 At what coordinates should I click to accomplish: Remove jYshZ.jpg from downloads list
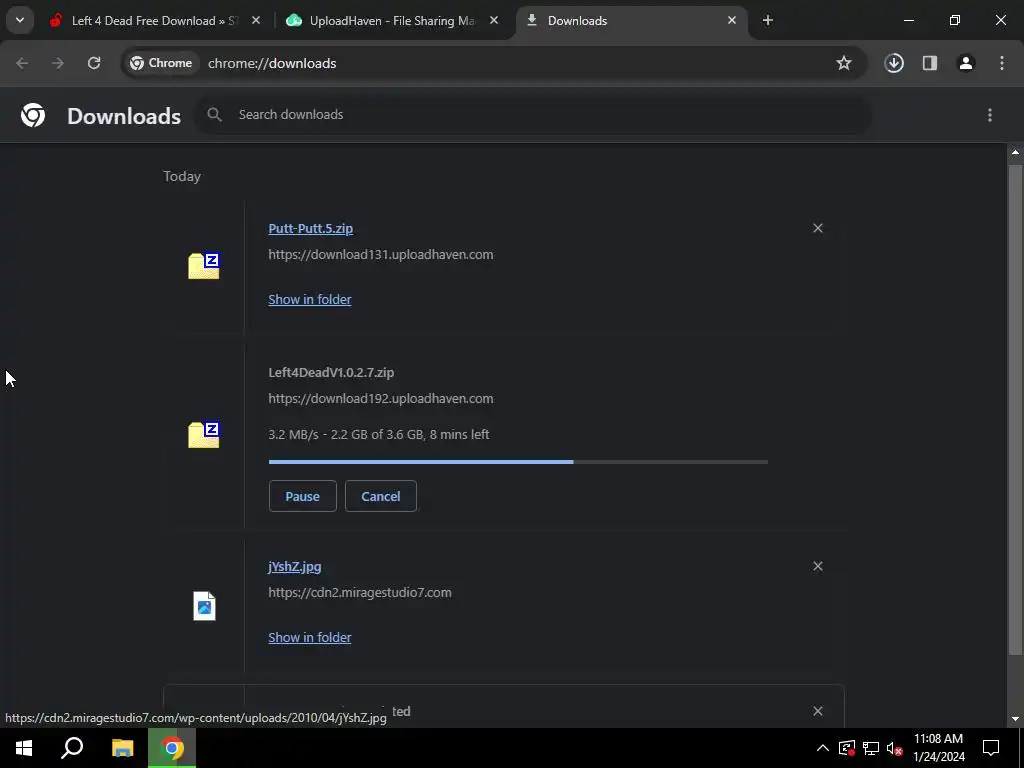point(818,566)
